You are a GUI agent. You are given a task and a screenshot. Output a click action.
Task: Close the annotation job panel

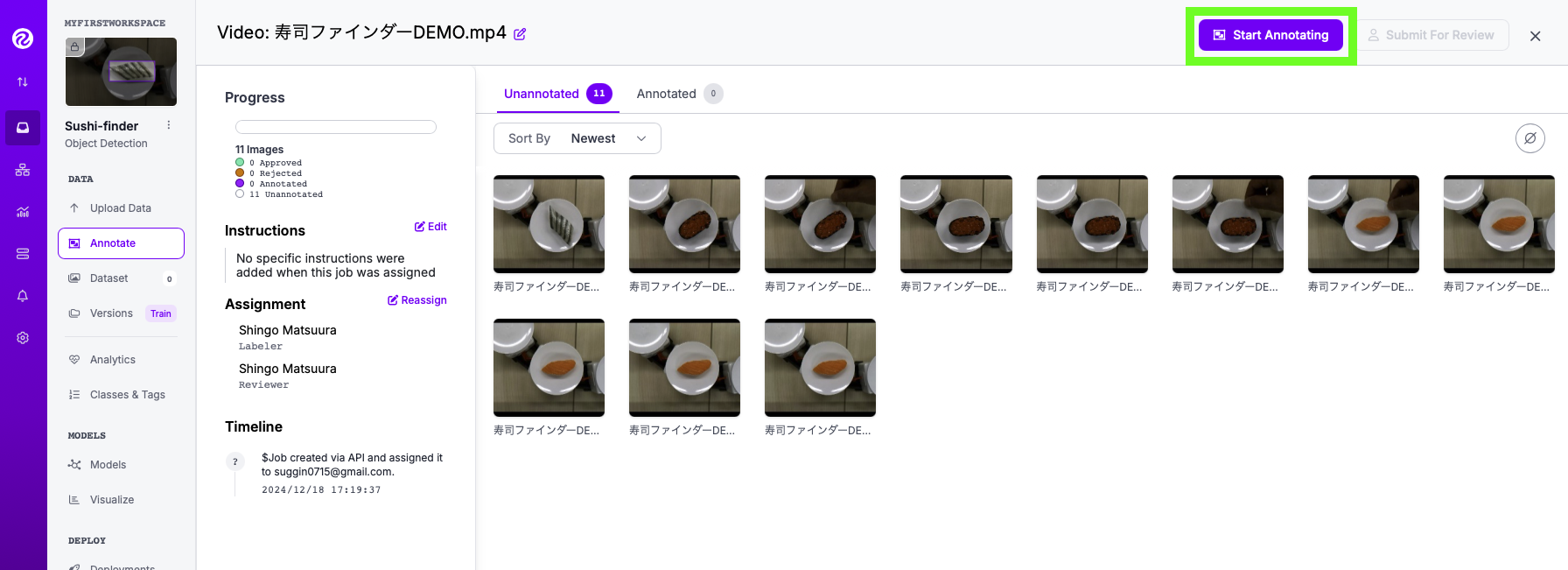point(1535,36)
